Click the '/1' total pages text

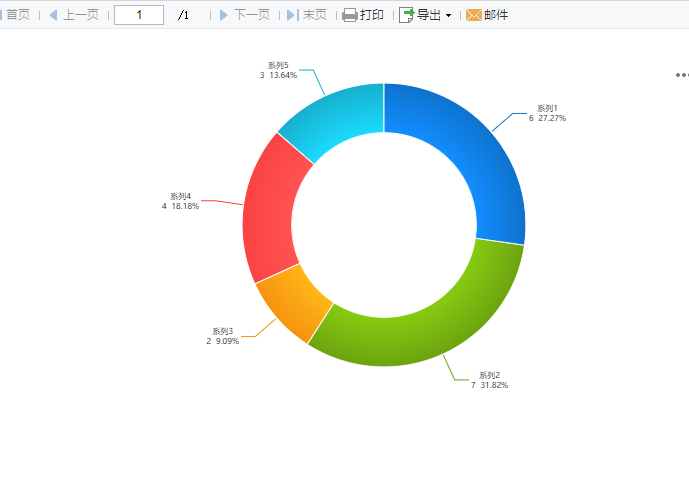[184, 15]
